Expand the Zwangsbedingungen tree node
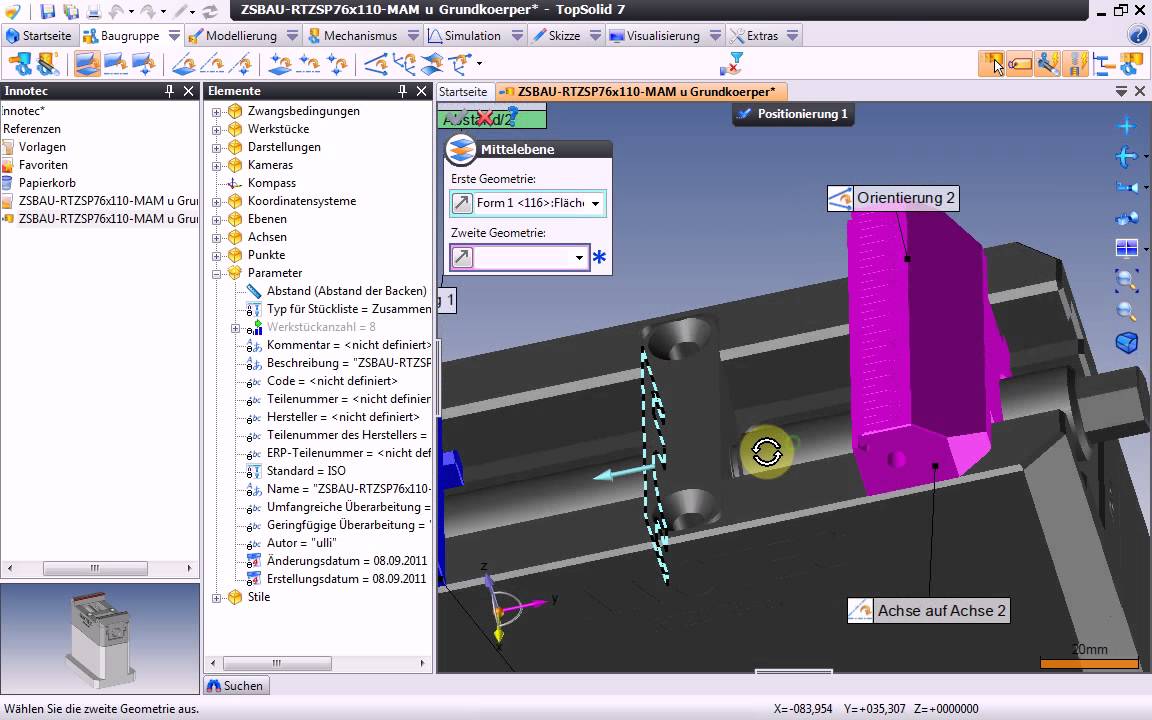 point(216,111)
